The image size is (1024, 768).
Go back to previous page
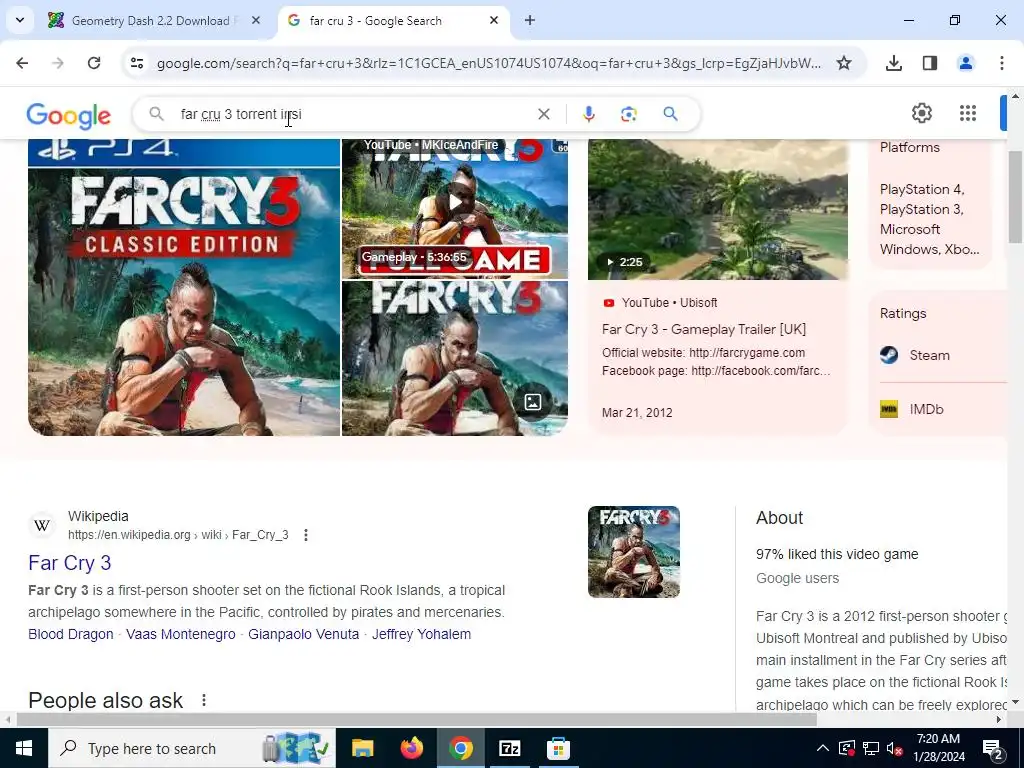coord(22,63)
